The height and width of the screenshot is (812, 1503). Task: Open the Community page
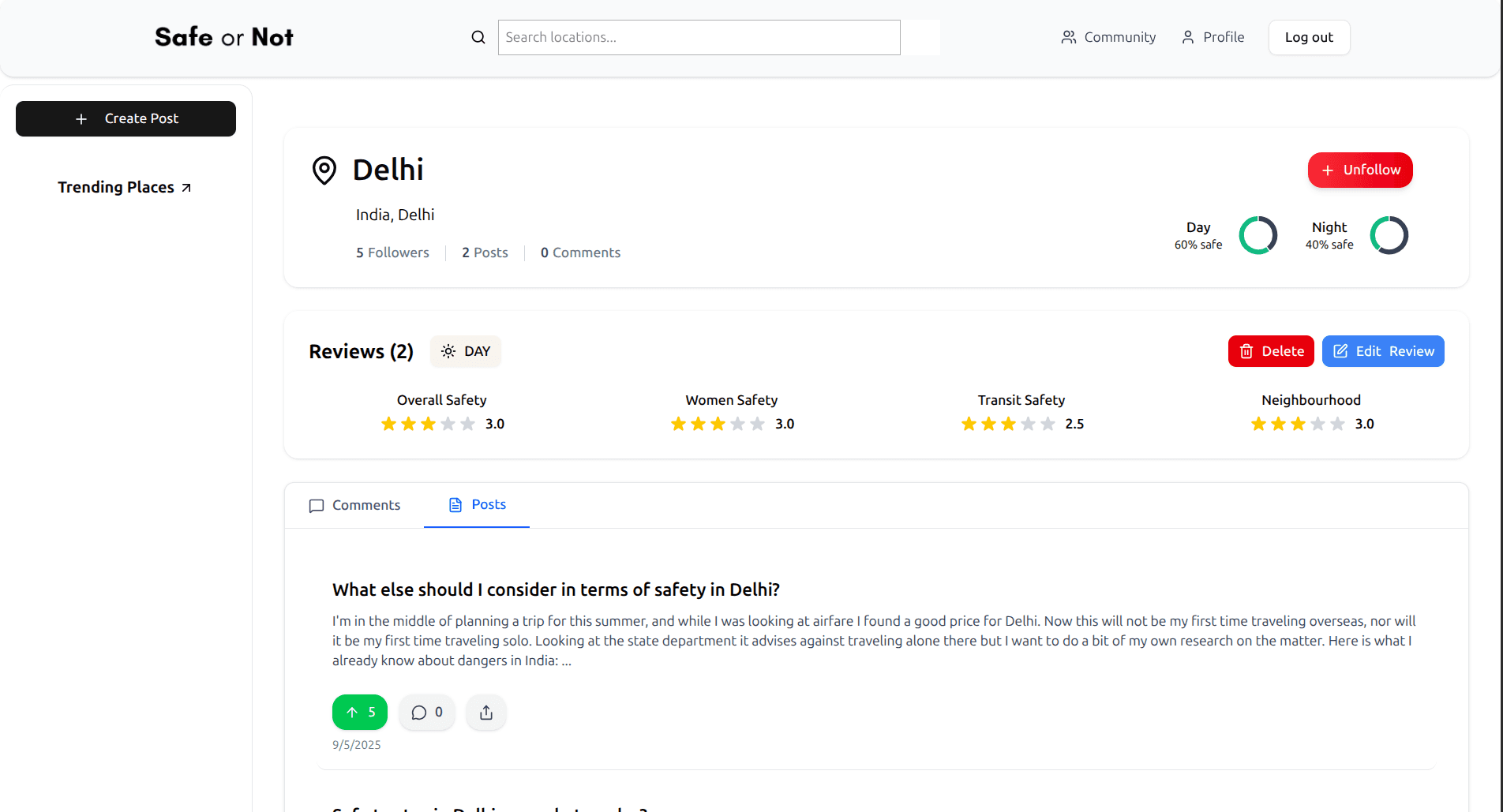coord(1108,37)
